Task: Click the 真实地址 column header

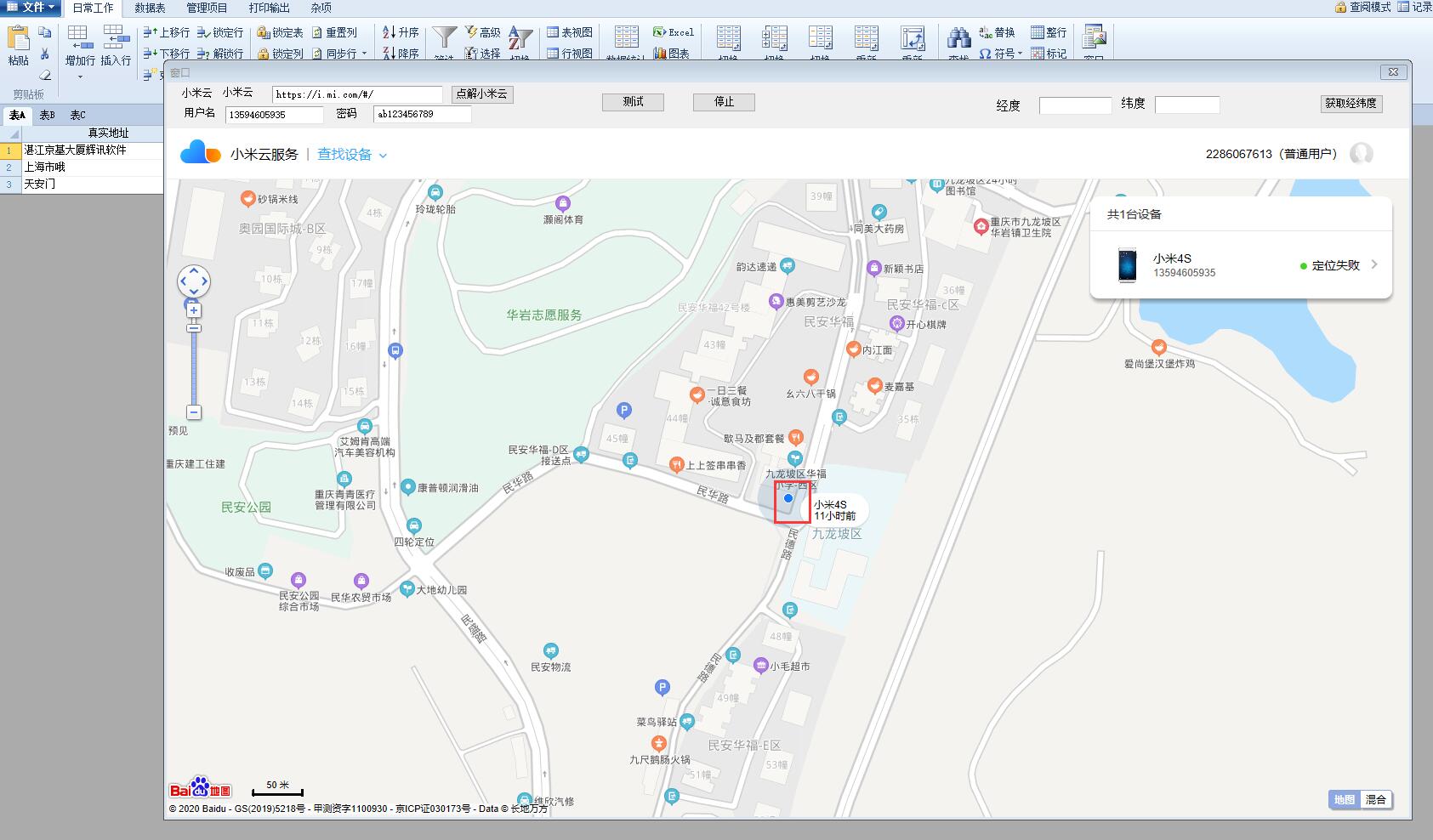Action: coord(92,133)
